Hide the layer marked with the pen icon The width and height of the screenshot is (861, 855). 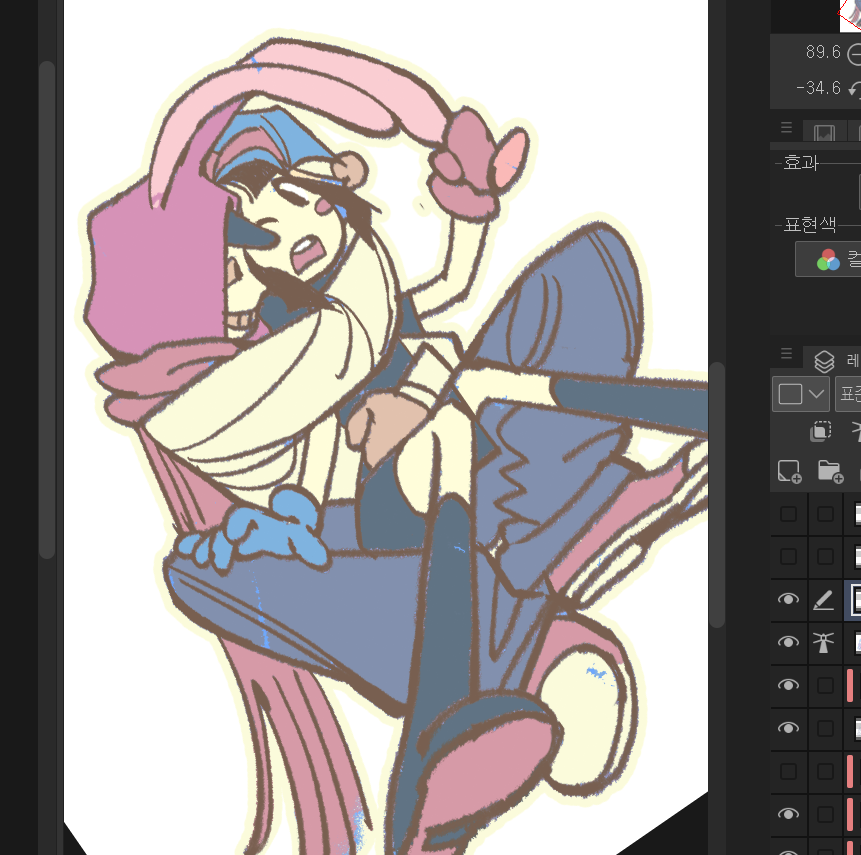click(x=789, y=599)
